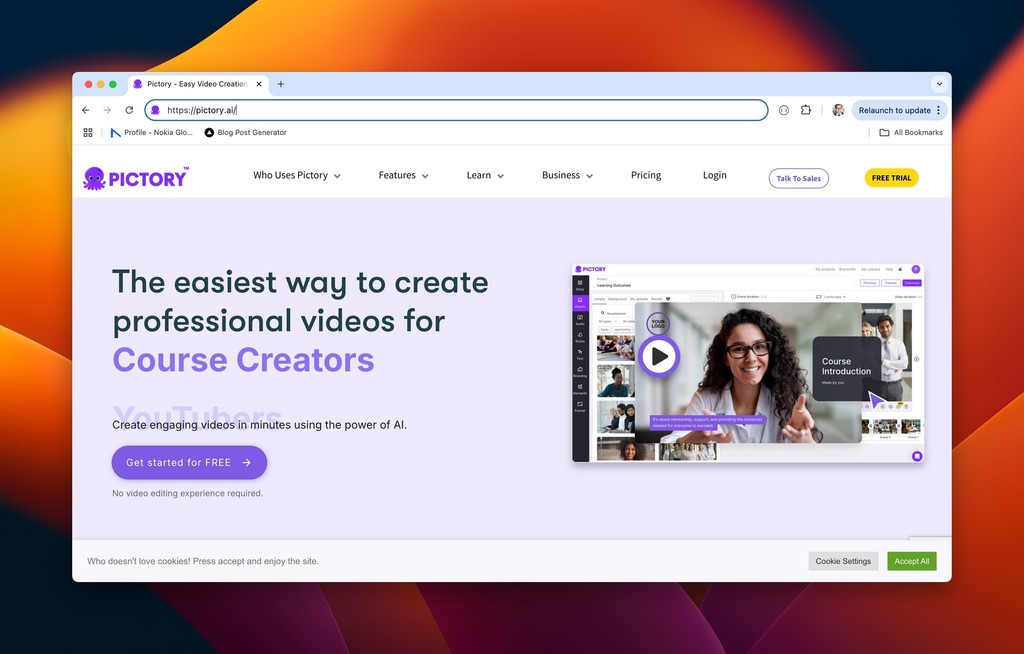Image resolution: width=1024 pixels, height=654 pixels.
Task: Open the chat widget icon in the preview
Action: tap(916, 456)
